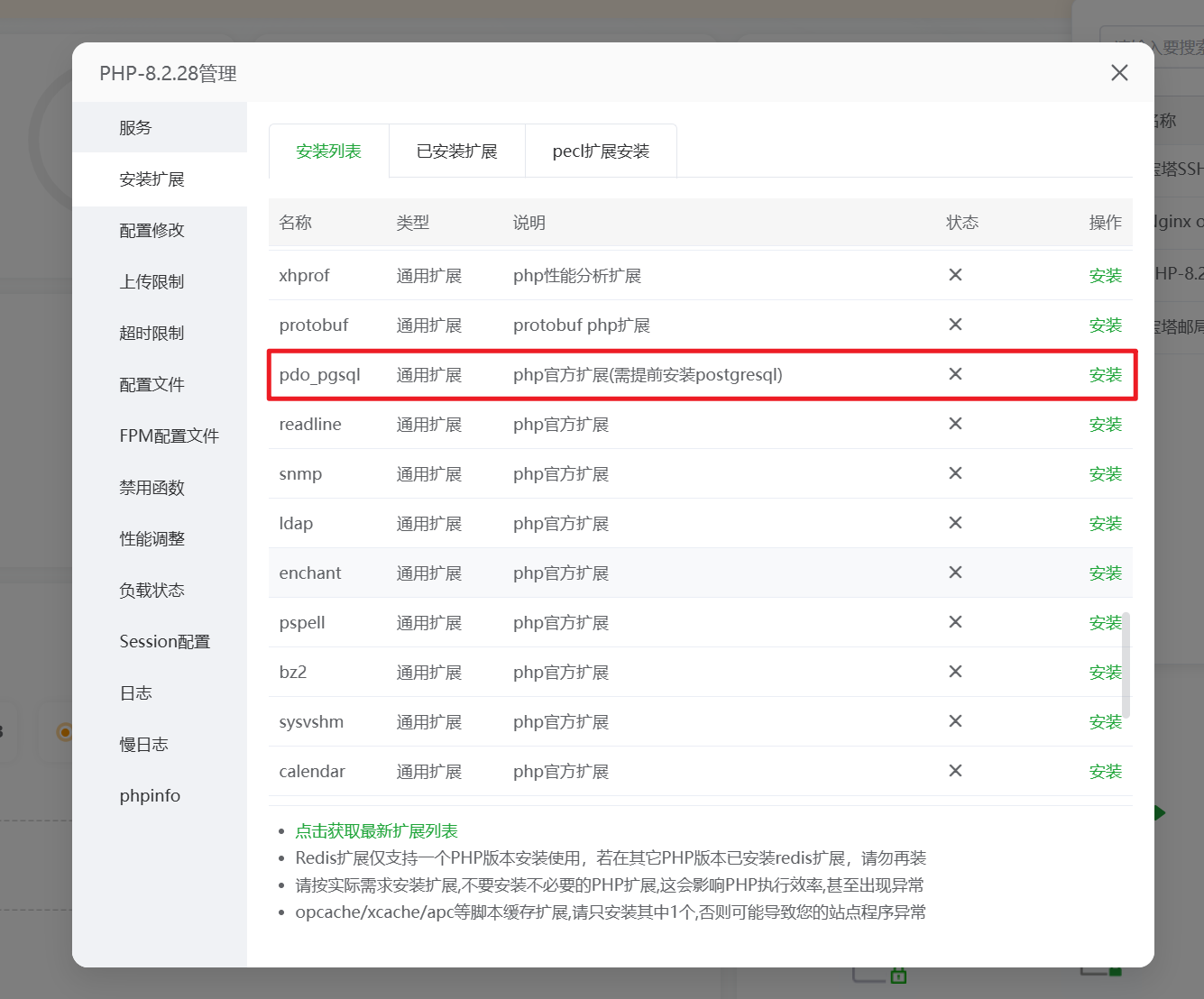Select 禁用函数 from the sidebar

152,488
